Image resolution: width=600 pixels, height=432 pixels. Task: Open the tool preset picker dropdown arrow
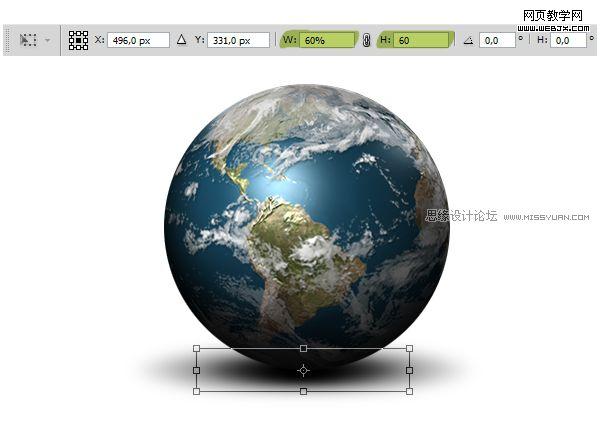click(47, 40)
